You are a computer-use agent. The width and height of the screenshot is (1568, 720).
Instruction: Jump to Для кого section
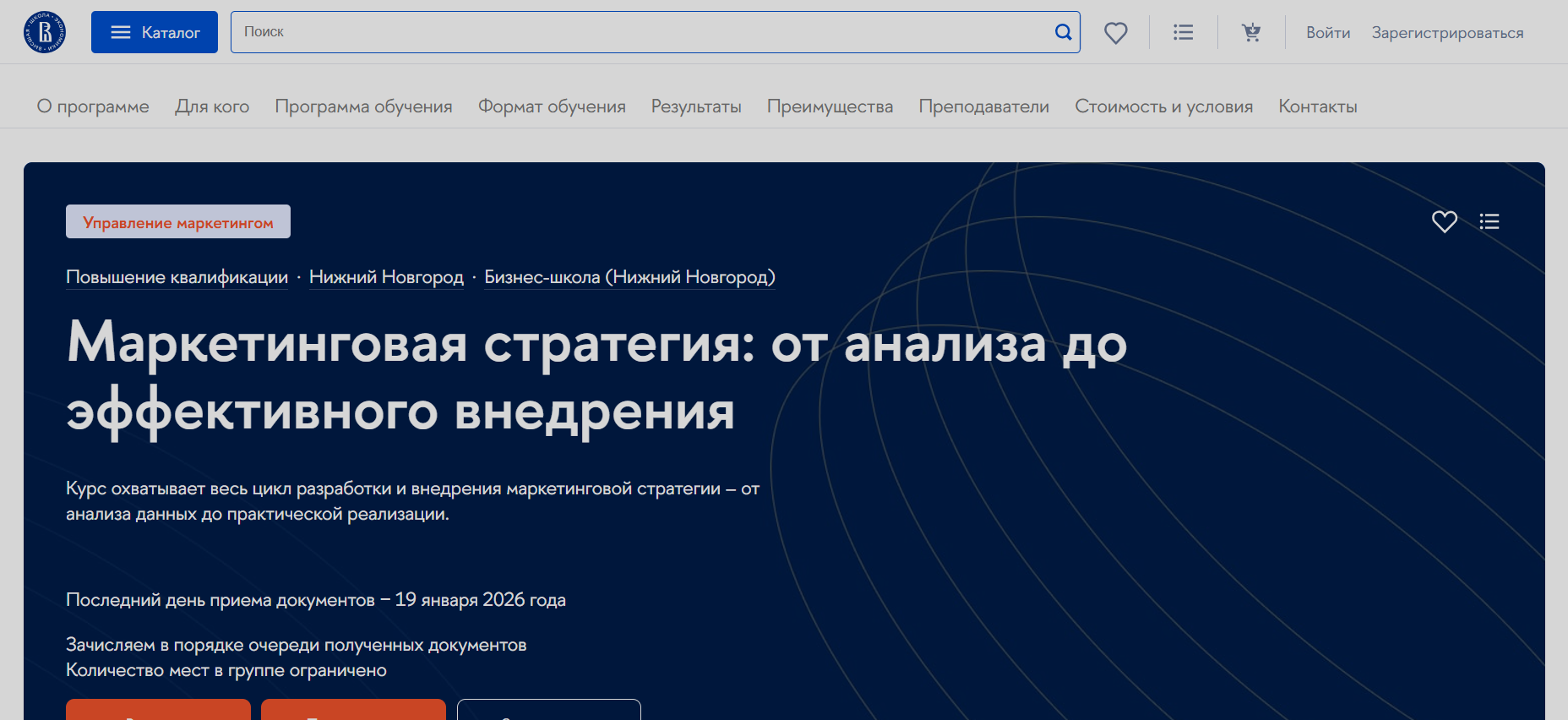coord(212,106)
